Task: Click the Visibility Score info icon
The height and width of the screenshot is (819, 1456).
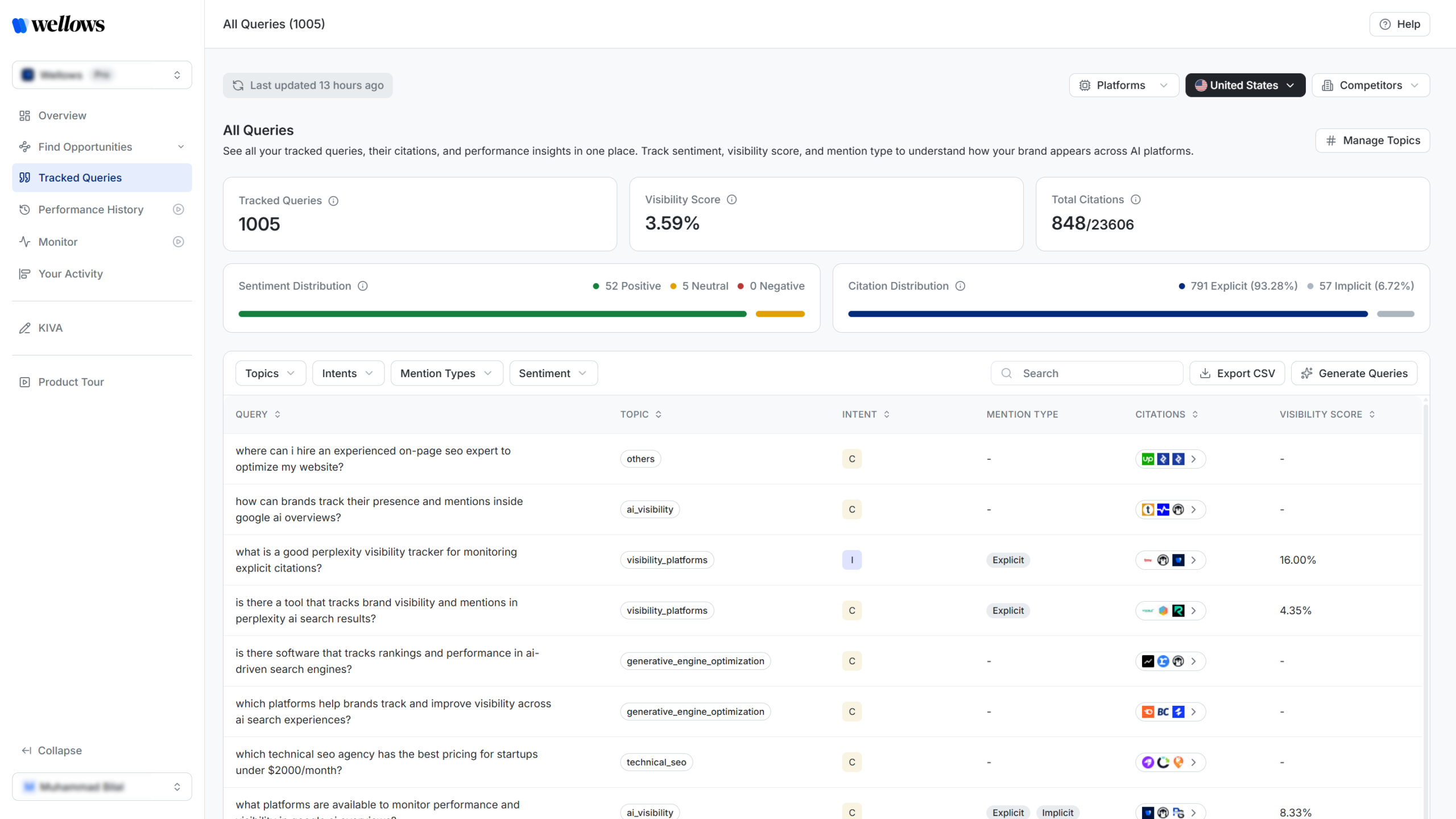Action: tap(732, 200)
